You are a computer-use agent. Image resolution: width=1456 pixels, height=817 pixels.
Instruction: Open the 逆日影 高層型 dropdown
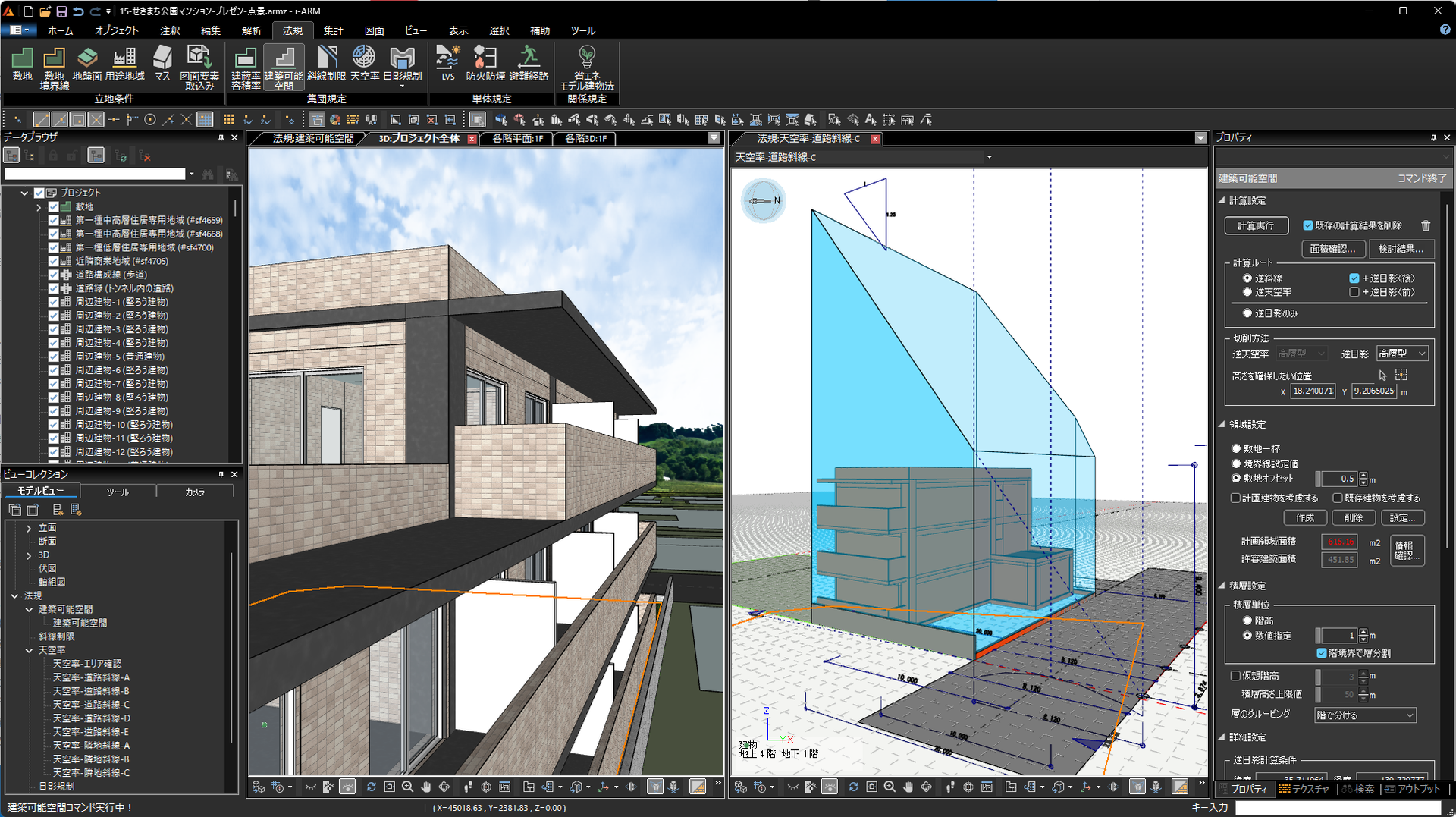click(x=1403, y=354)
